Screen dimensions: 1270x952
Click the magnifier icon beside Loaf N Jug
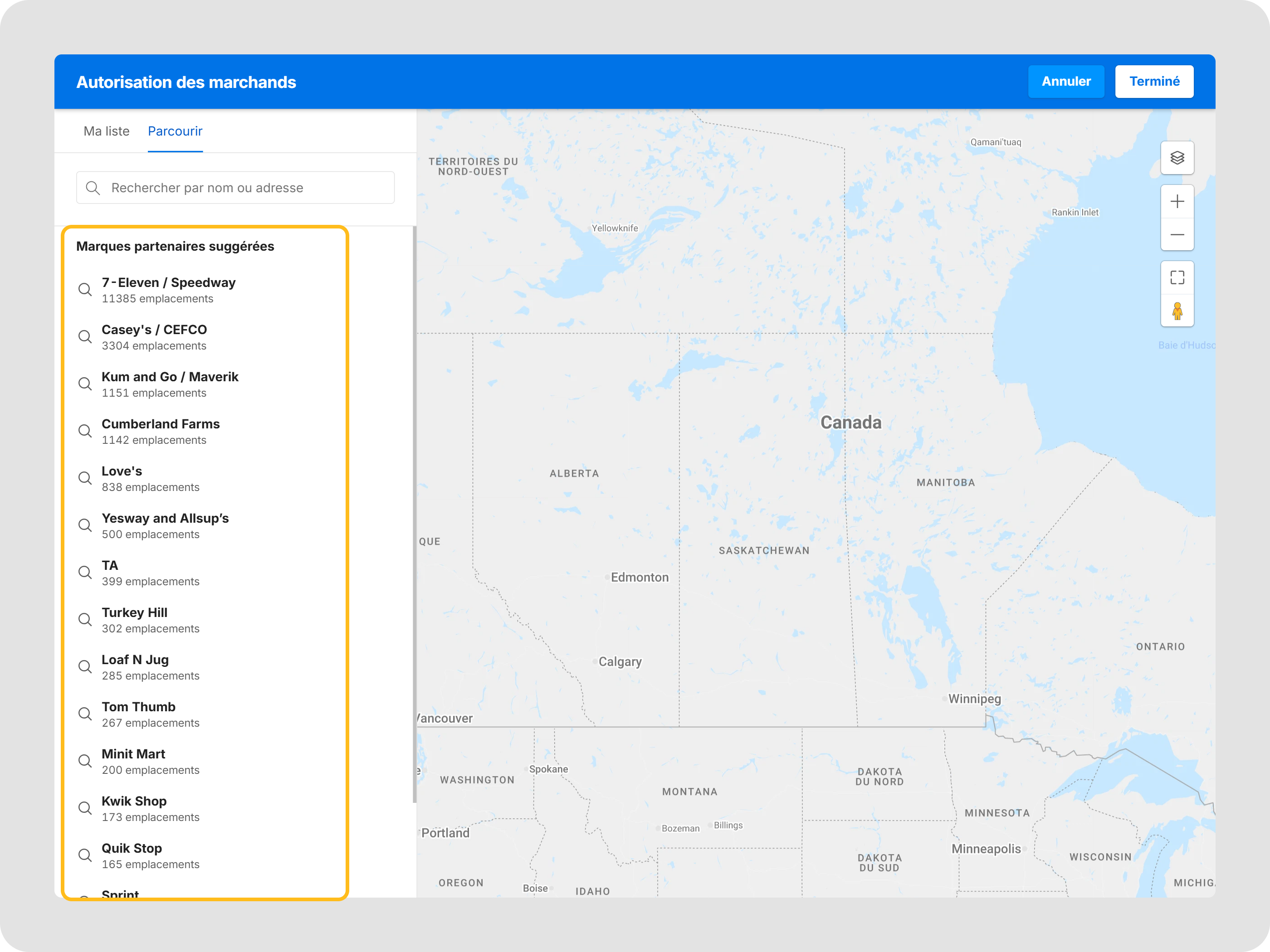[85, 667]
